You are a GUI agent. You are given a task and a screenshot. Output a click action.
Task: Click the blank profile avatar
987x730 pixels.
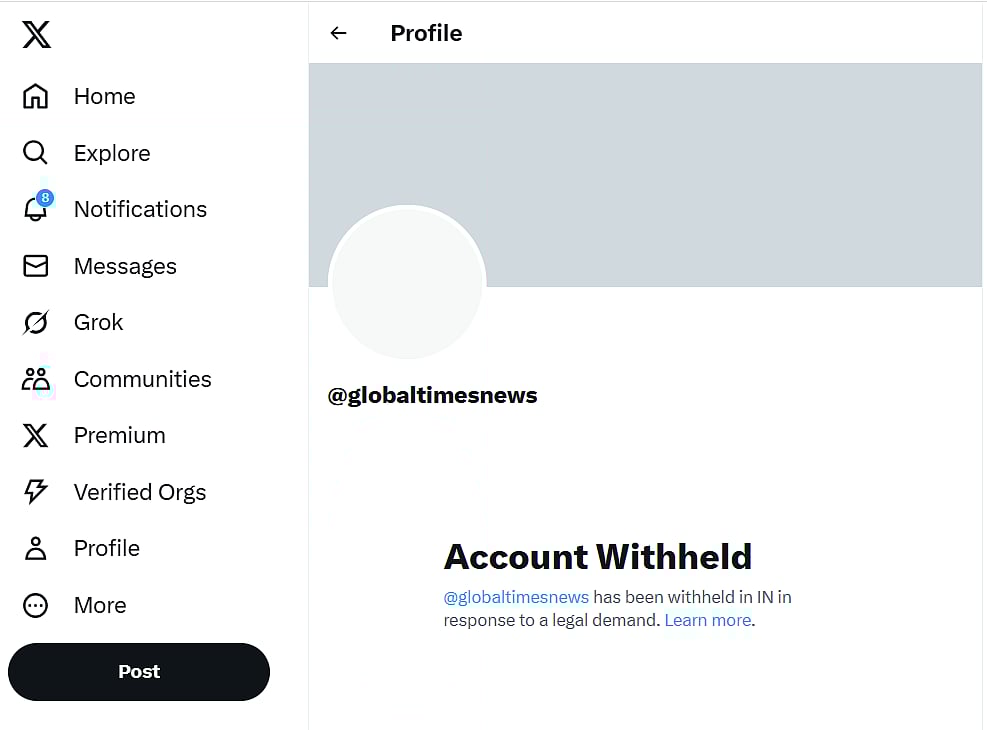(x=407, y=283)
